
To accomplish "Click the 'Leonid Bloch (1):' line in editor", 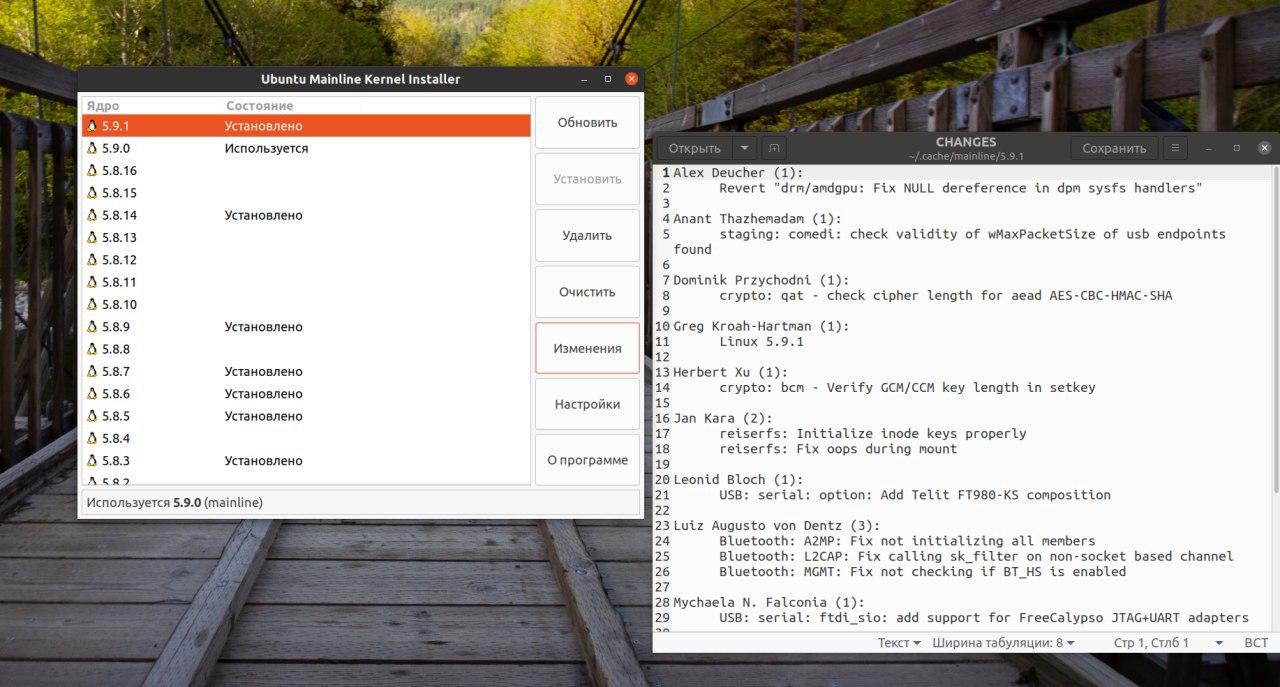I will (x=738, y=480).
